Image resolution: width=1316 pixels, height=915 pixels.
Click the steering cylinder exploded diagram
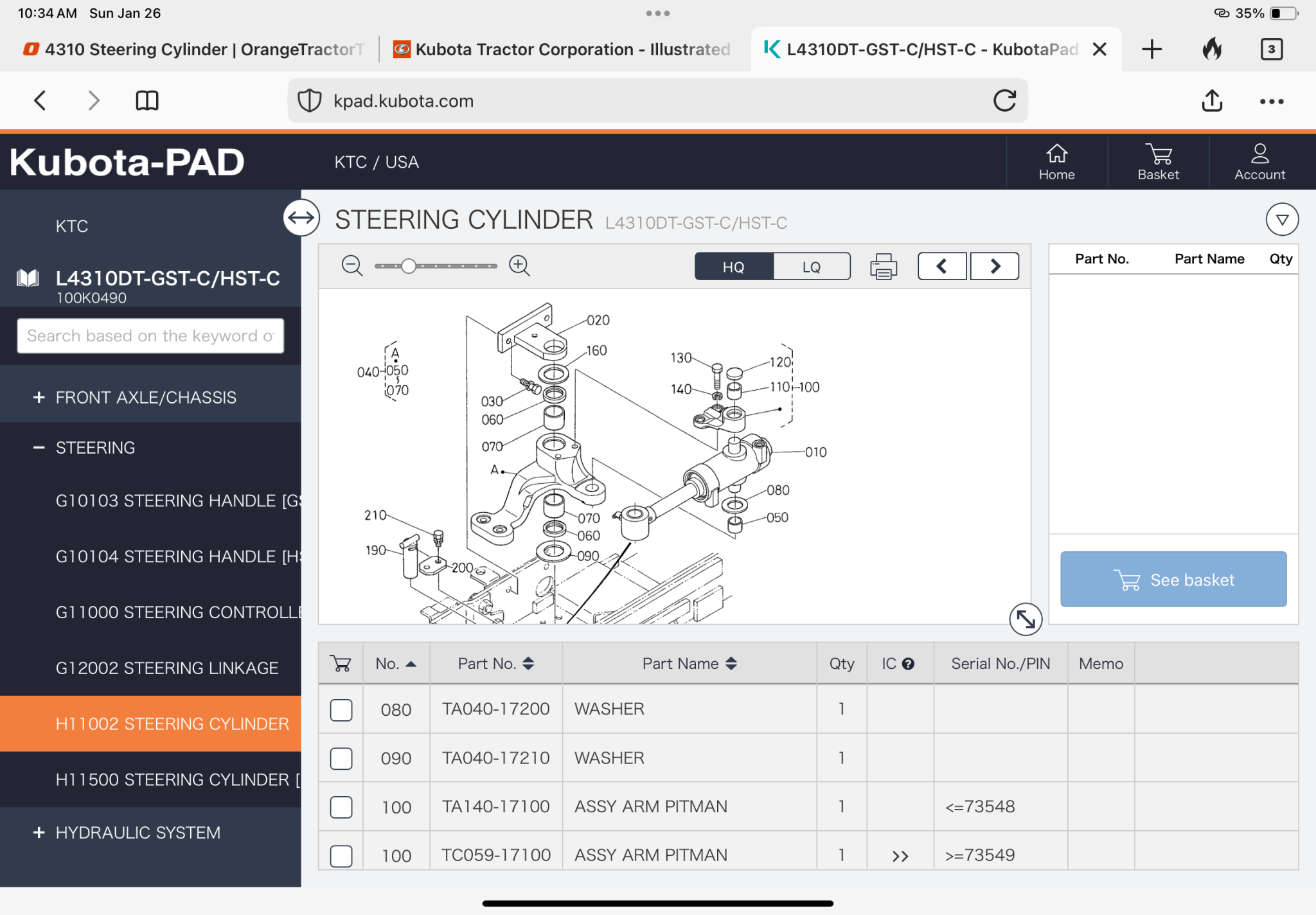pyautogui.click(x=674, y=456)
